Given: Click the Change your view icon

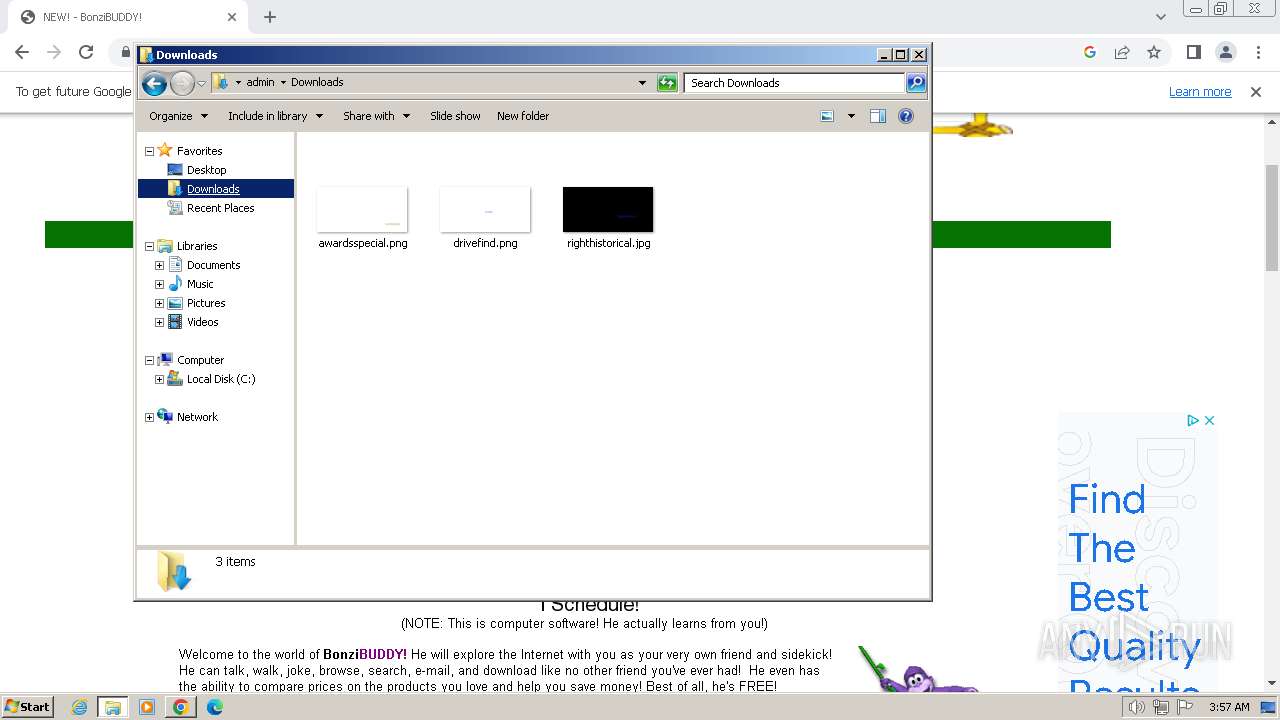Looking at the screenshot, I should tap(827, 116).
